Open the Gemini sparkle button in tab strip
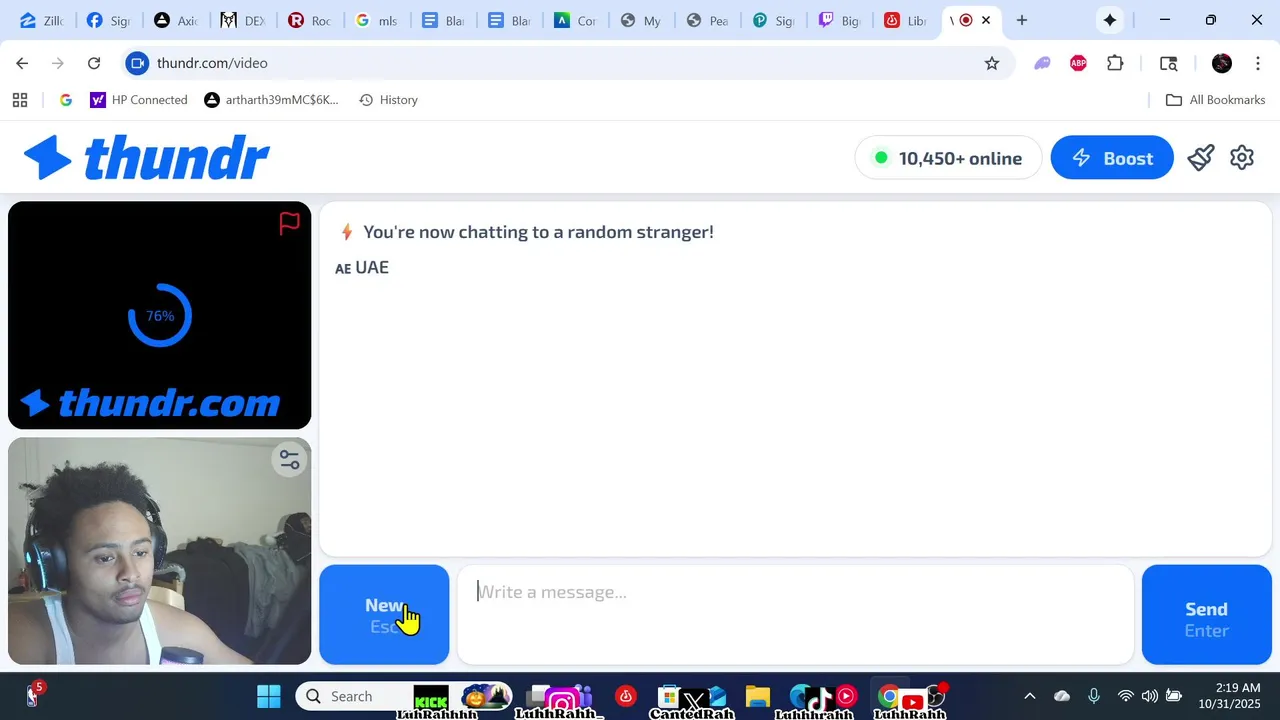Viewport: 1280px width, 720px height. 1110,20
